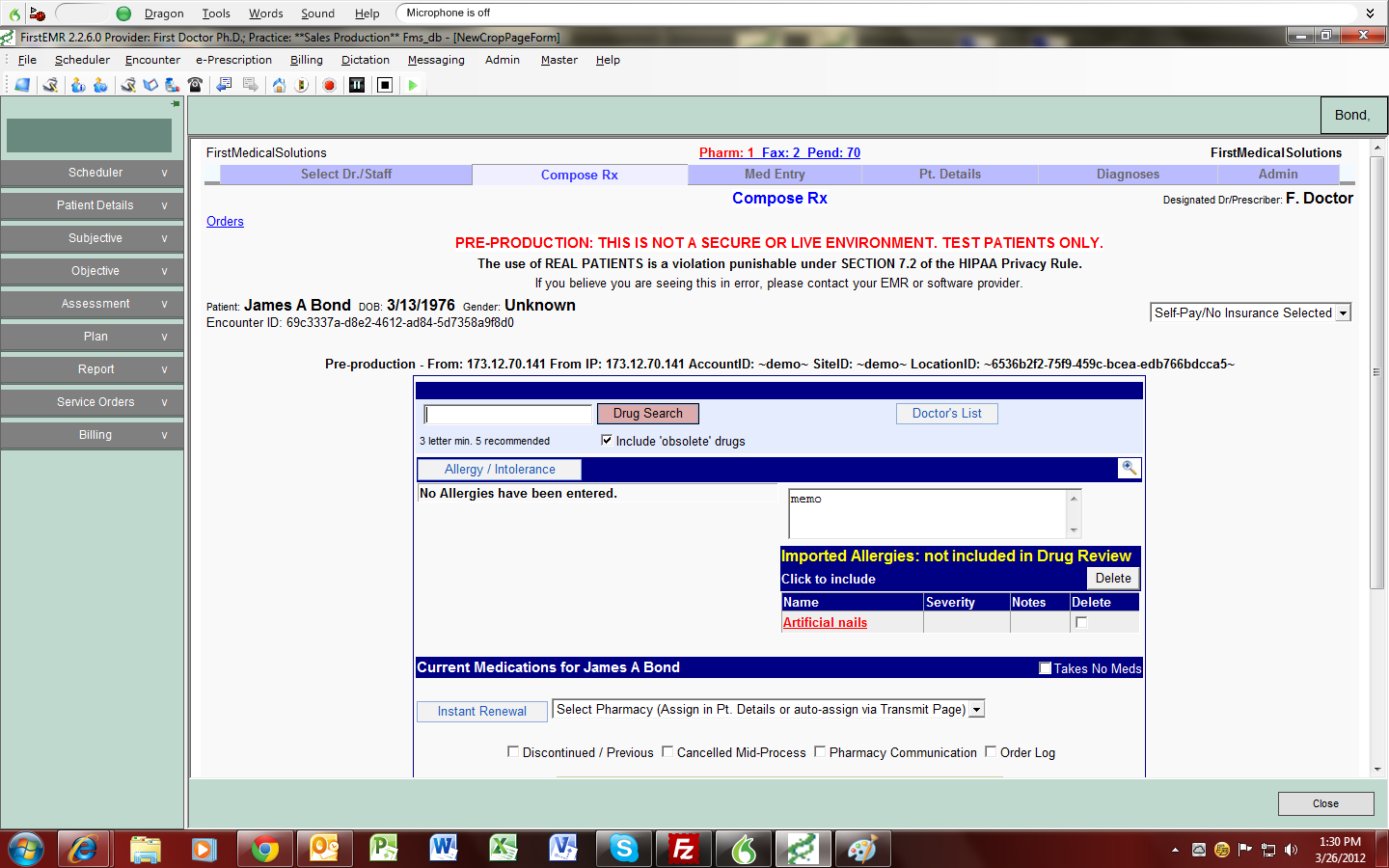This screenshot has width=1389, height=868.
Task: Expand the Objective sidebar section
Action: 92,271
